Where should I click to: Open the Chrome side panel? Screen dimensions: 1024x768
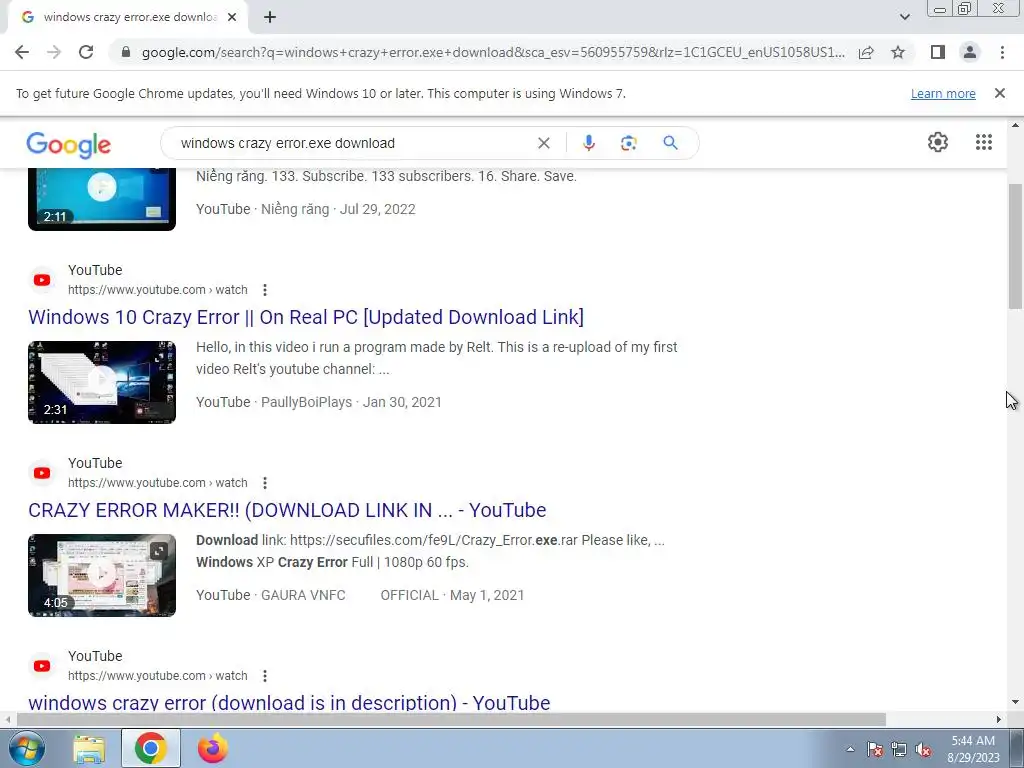click(938, 52)
